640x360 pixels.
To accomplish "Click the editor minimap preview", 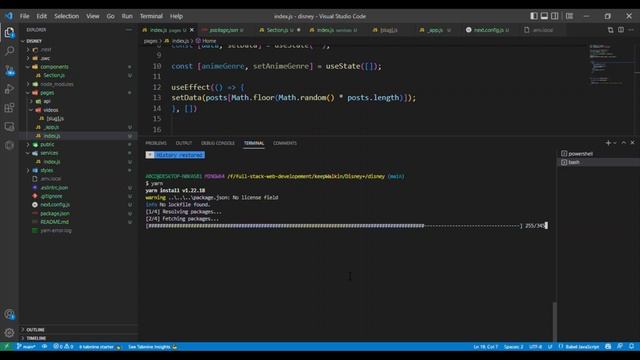I will click(607, 63).
